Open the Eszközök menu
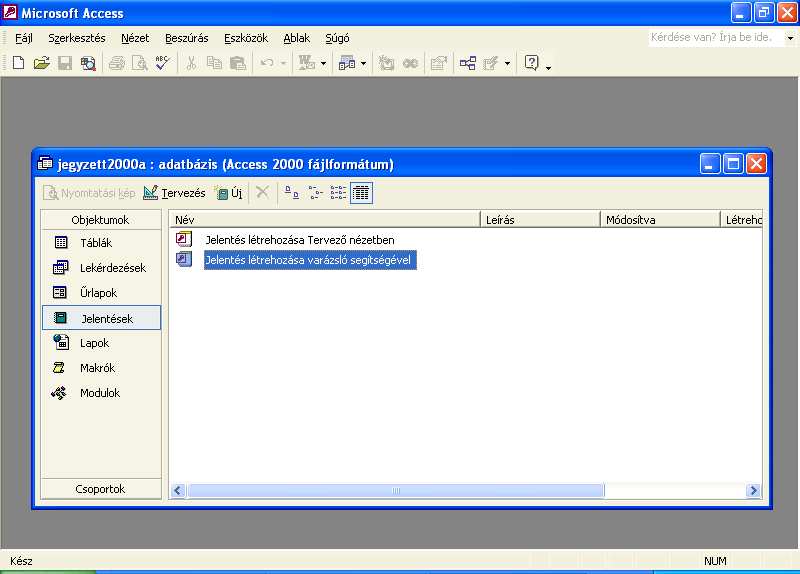800x574 pixels. pyautogui.click(x=245, y=38)
